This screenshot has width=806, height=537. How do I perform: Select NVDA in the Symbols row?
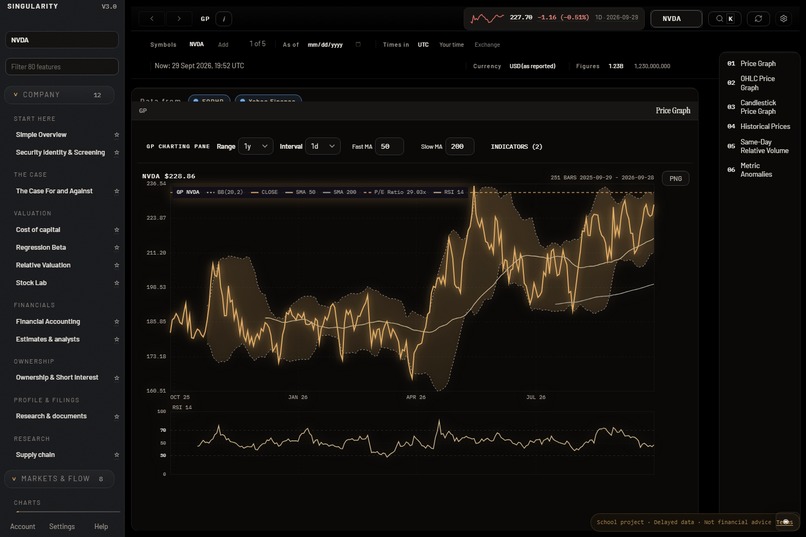[196, 44]
